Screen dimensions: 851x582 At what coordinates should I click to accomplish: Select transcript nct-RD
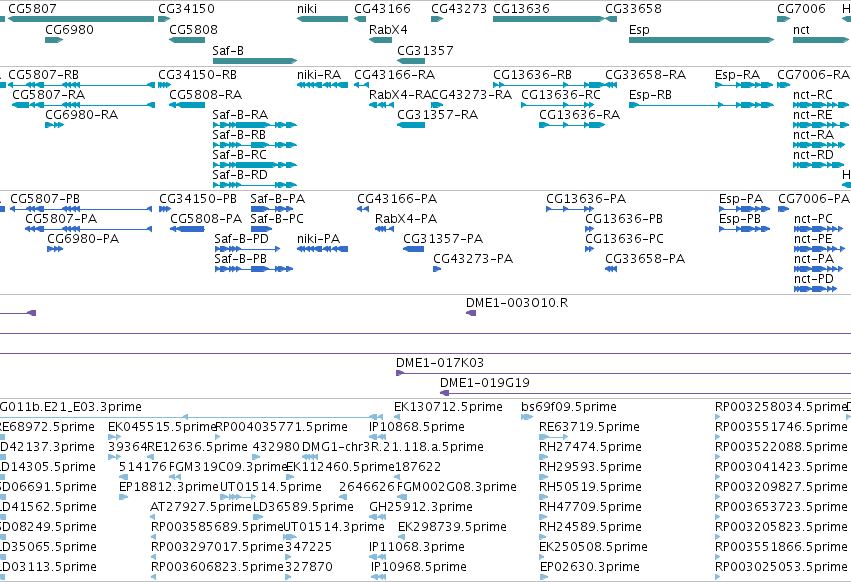point(819,165)
